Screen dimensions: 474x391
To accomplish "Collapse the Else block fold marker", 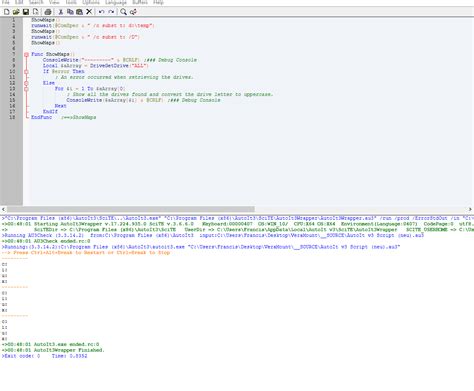I will click(26, 83).
